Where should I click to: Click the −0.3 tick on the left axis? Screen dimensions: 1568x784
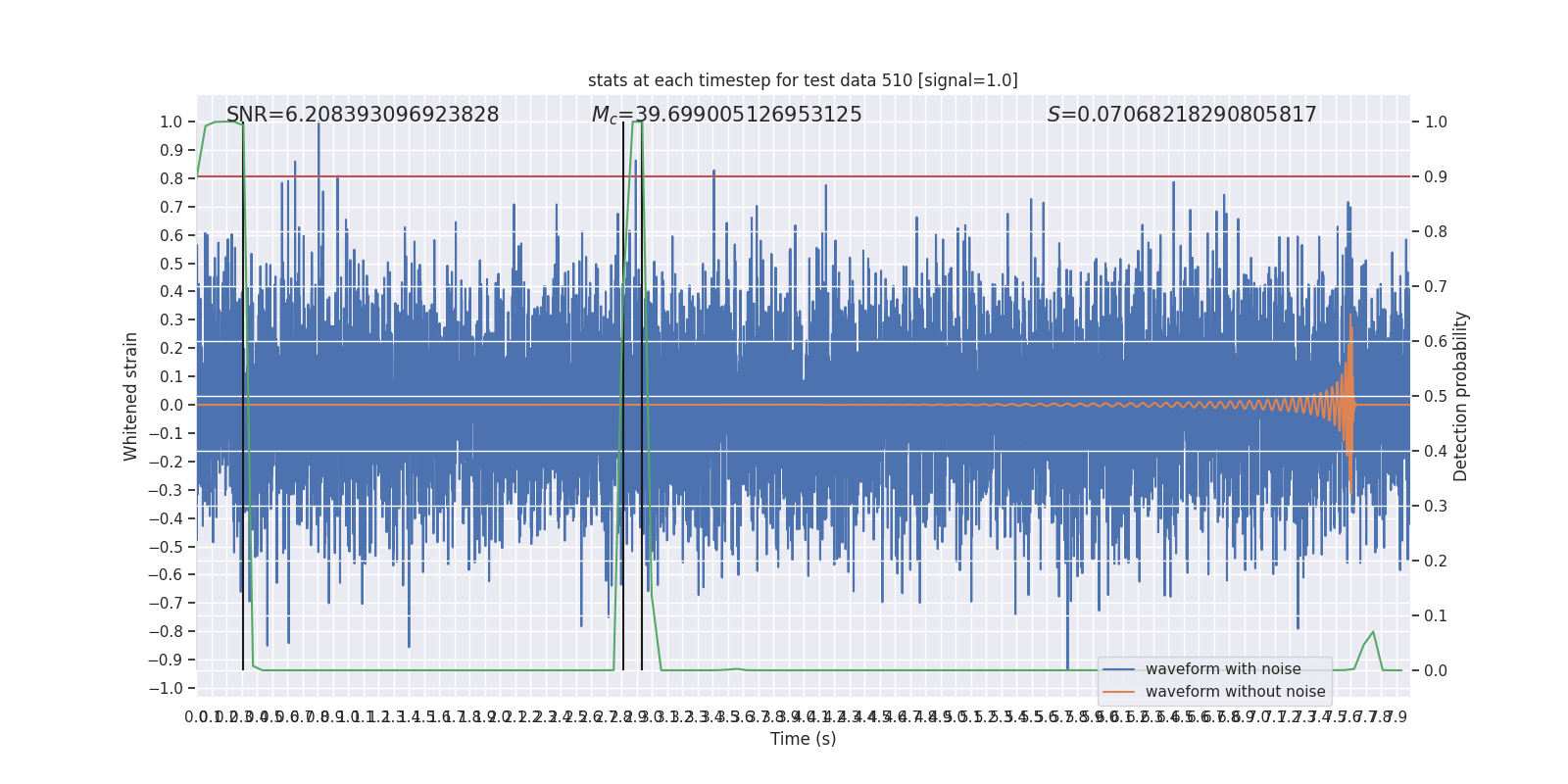point(166,491)
